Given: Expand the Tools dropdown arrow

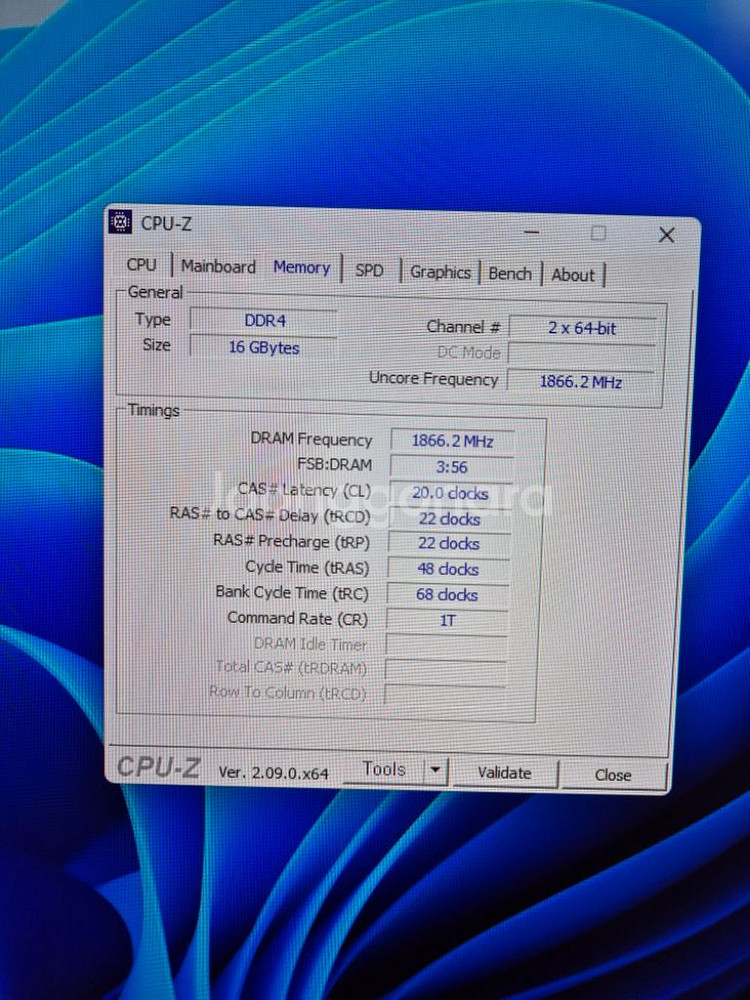Looking at the screenshot, I should 436,770.
